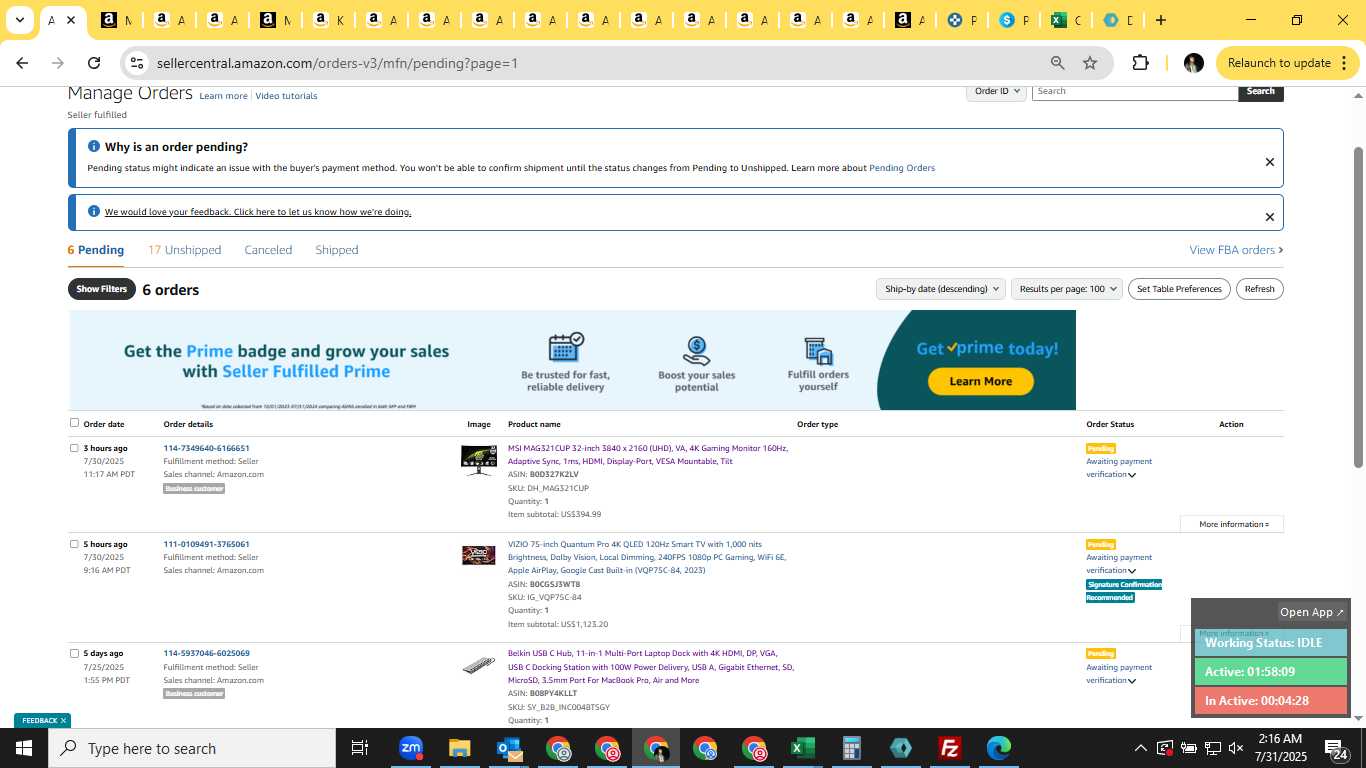The width and height of the screenshot is (1366, 768).
Task: Open Zoom from the taskbar
Action: click(x=411, y=748)
